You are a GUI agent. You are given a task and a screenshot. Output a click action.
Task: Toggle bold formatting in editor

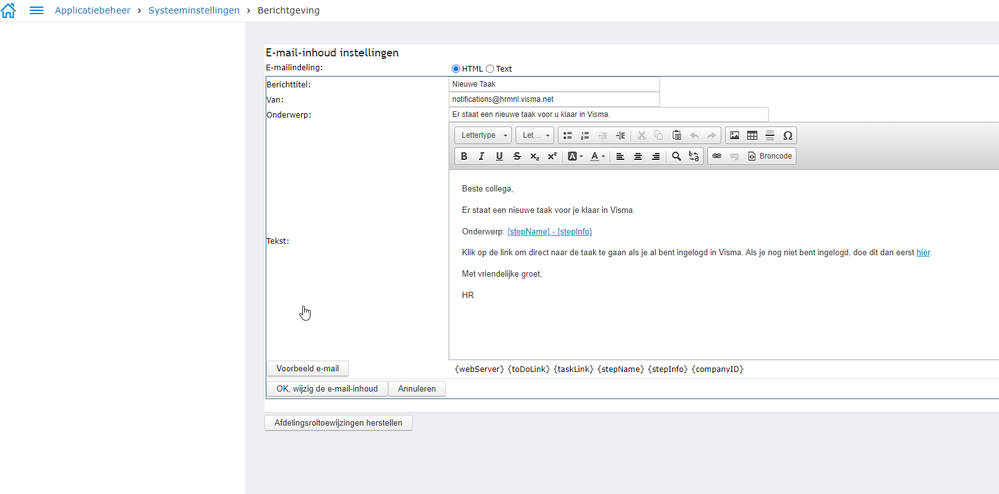point(464,156)
